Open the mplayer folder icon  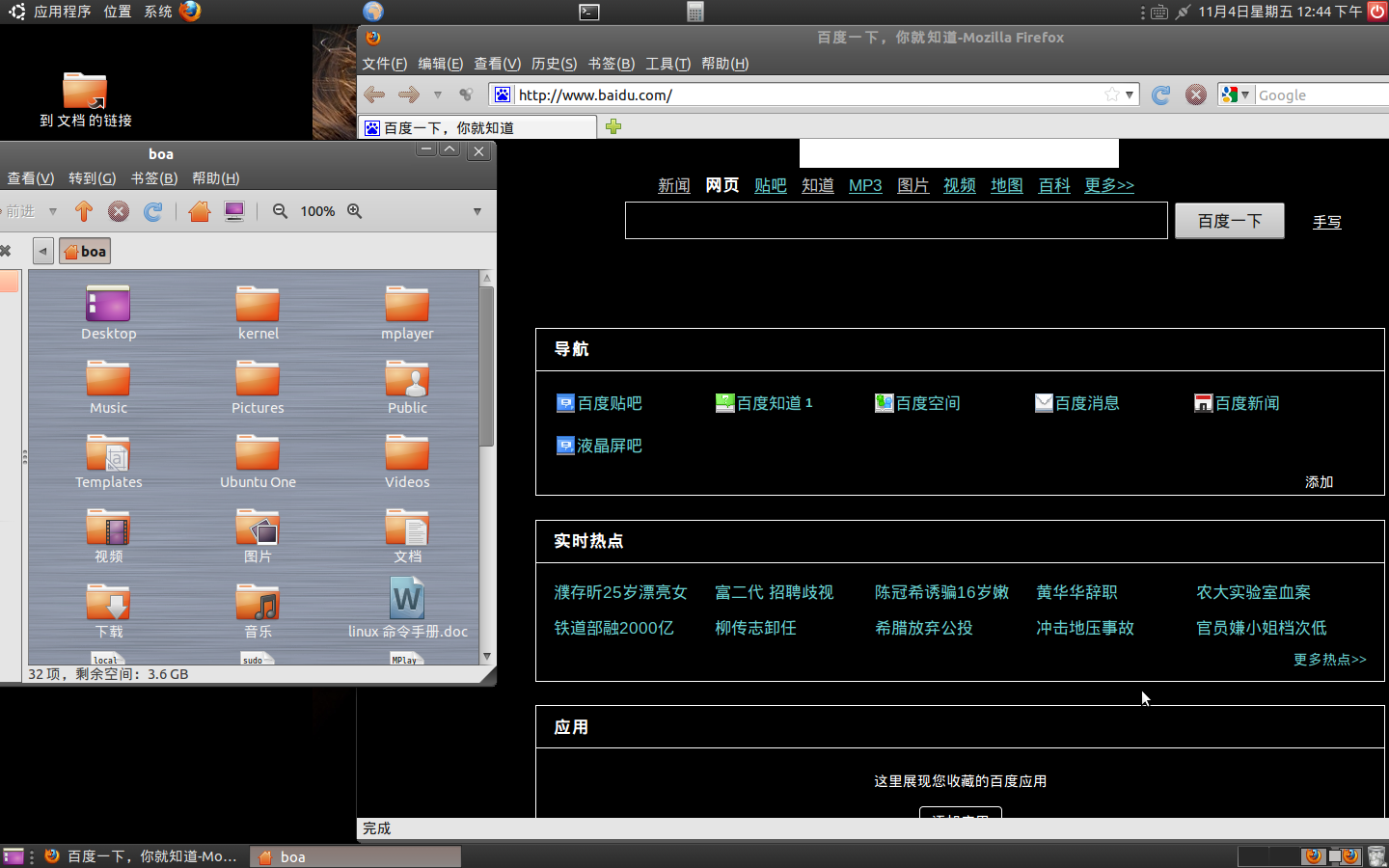(407, 305)
